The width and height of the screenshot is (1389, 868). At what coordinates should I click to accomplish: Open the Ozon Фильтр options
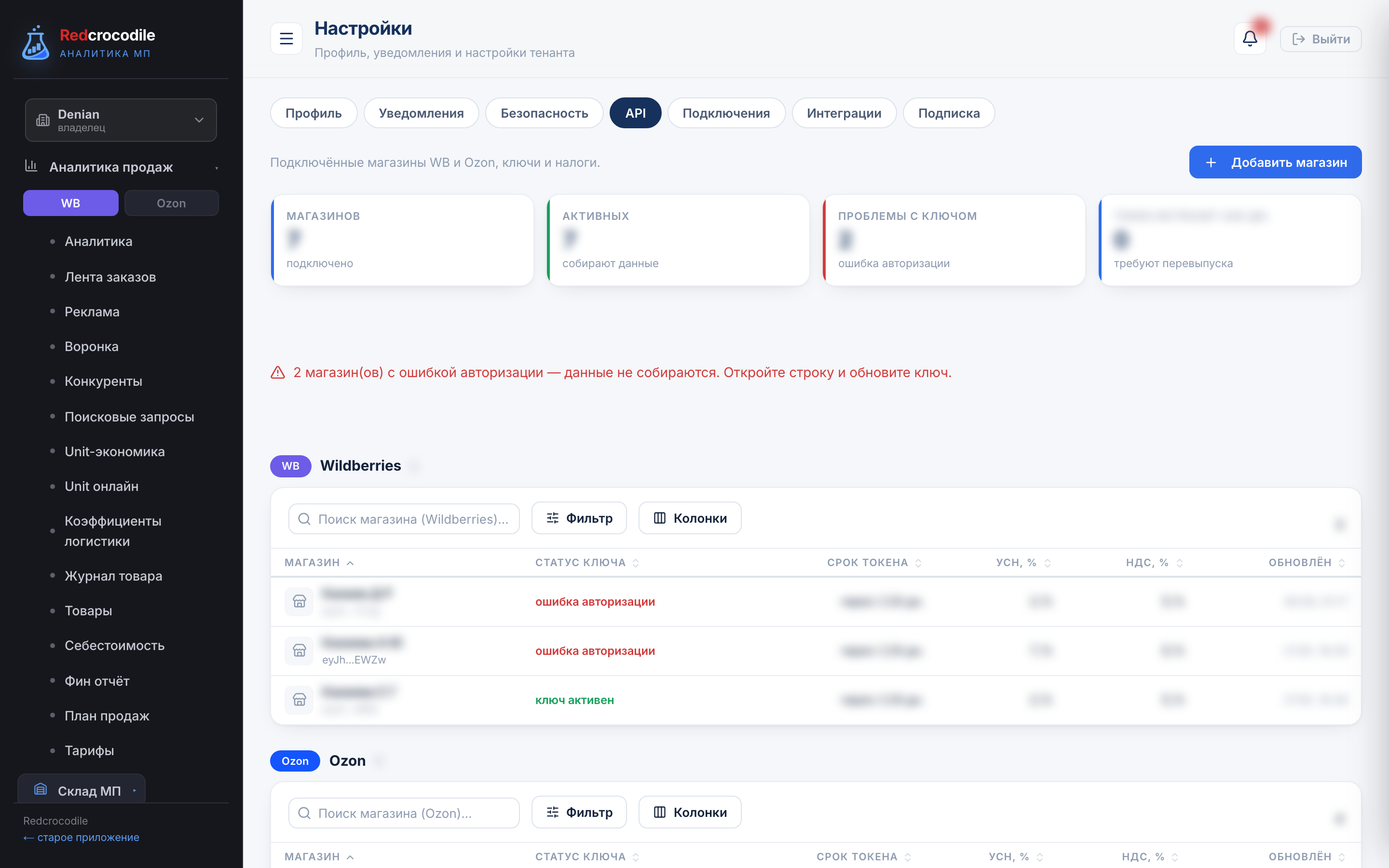[579, 813]
